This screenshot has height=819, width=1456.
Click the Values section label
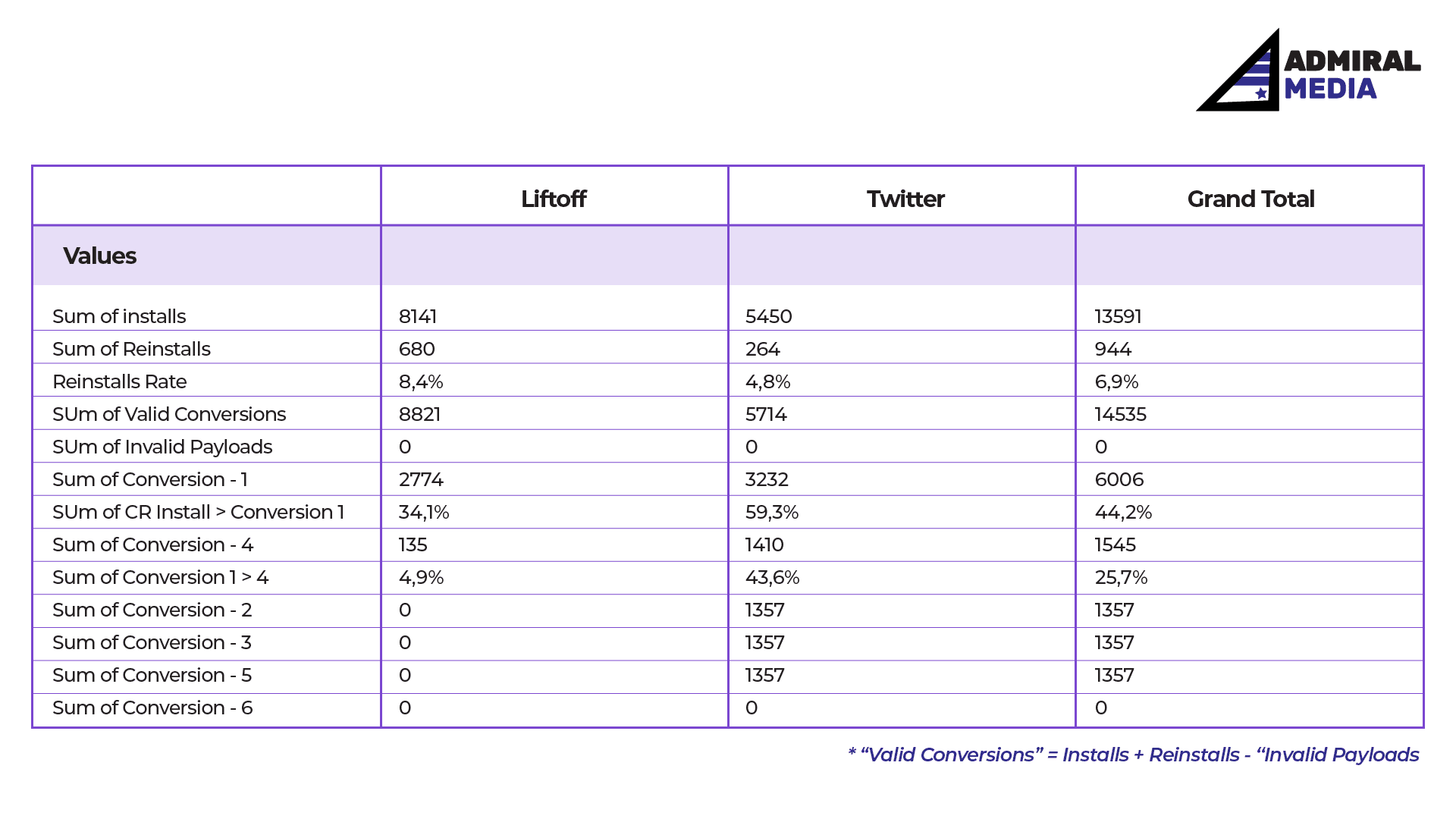tap(99, 256)
